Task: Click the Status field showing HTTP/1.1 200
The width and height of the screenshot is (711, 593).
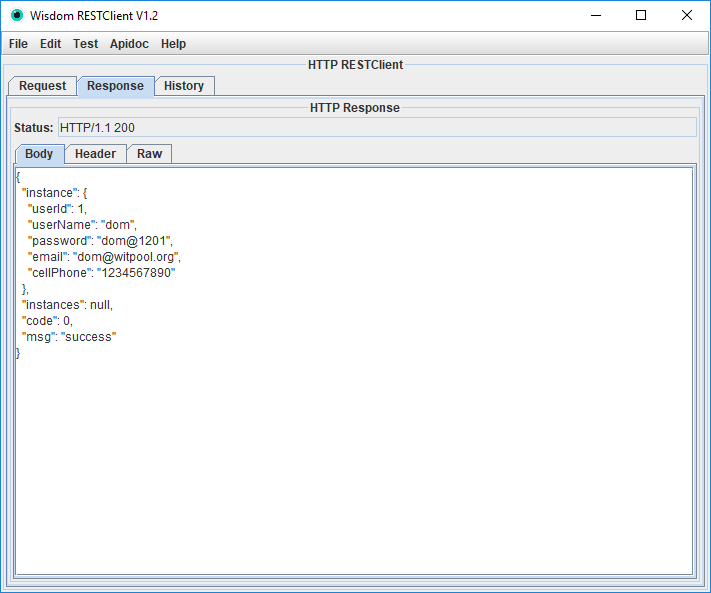Action: coord(377,127)
